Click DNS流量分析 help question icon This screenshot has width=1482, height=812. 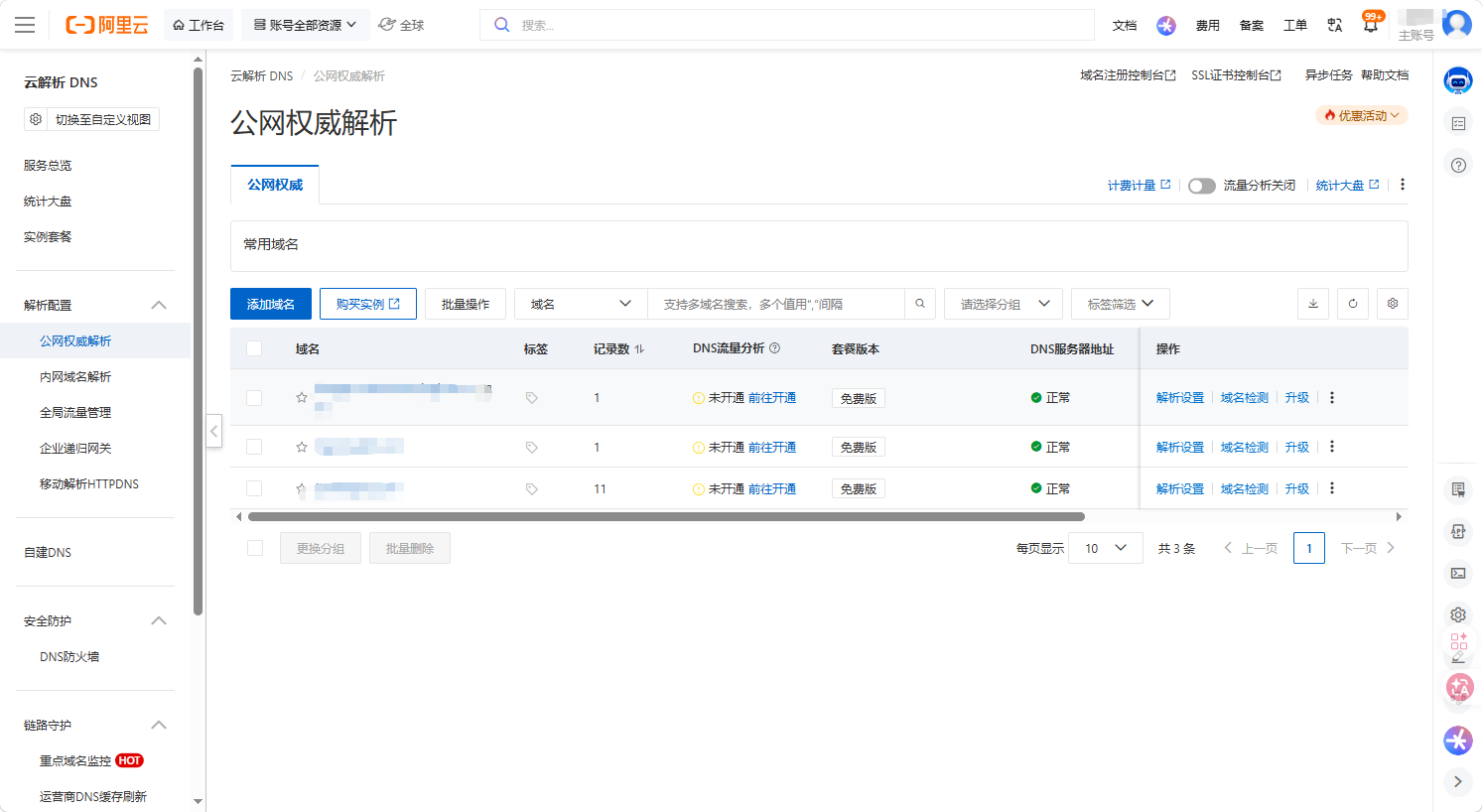pyautogui.click(x=775, y=348)
